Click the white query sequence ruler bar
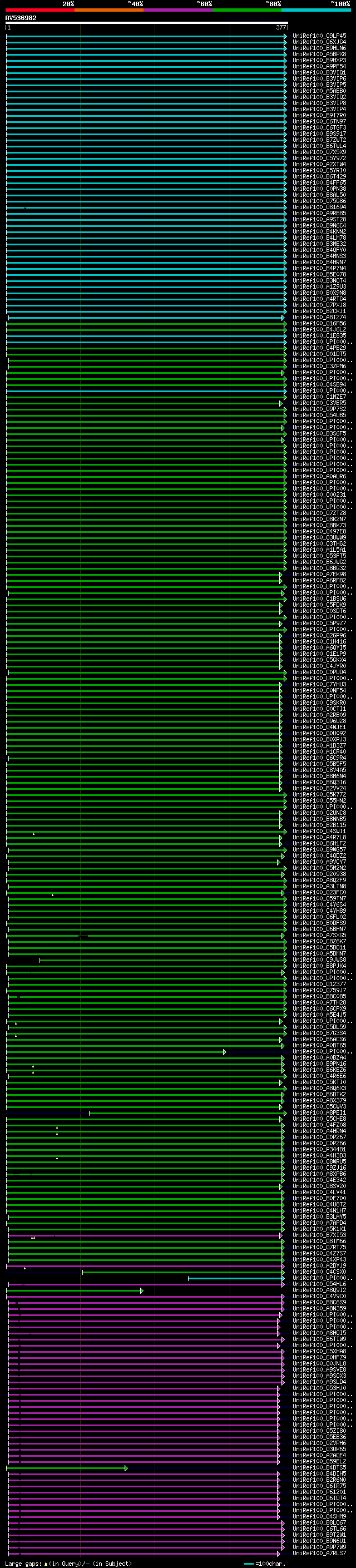Image resolution: width=356 pixels, height=1568 pixels. (147, 23)
